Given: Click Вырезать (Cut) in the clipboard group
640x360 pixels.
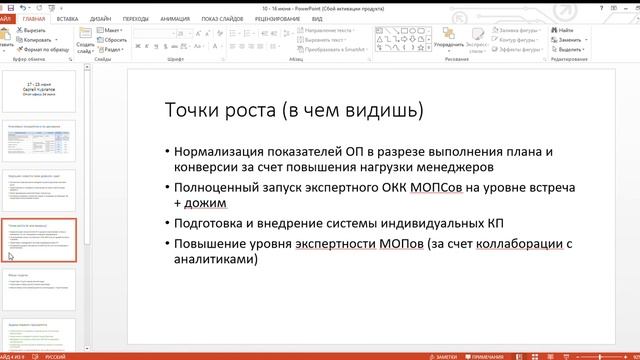Looking at the screenshot, I should [31, 30].
